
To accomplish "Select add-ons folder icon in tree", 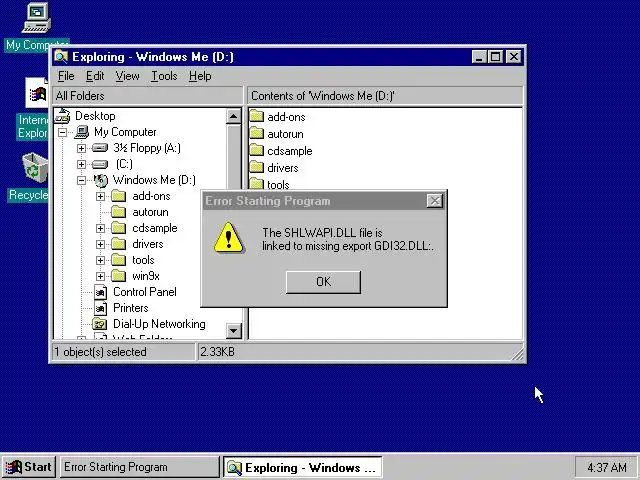I will (118, 196).
